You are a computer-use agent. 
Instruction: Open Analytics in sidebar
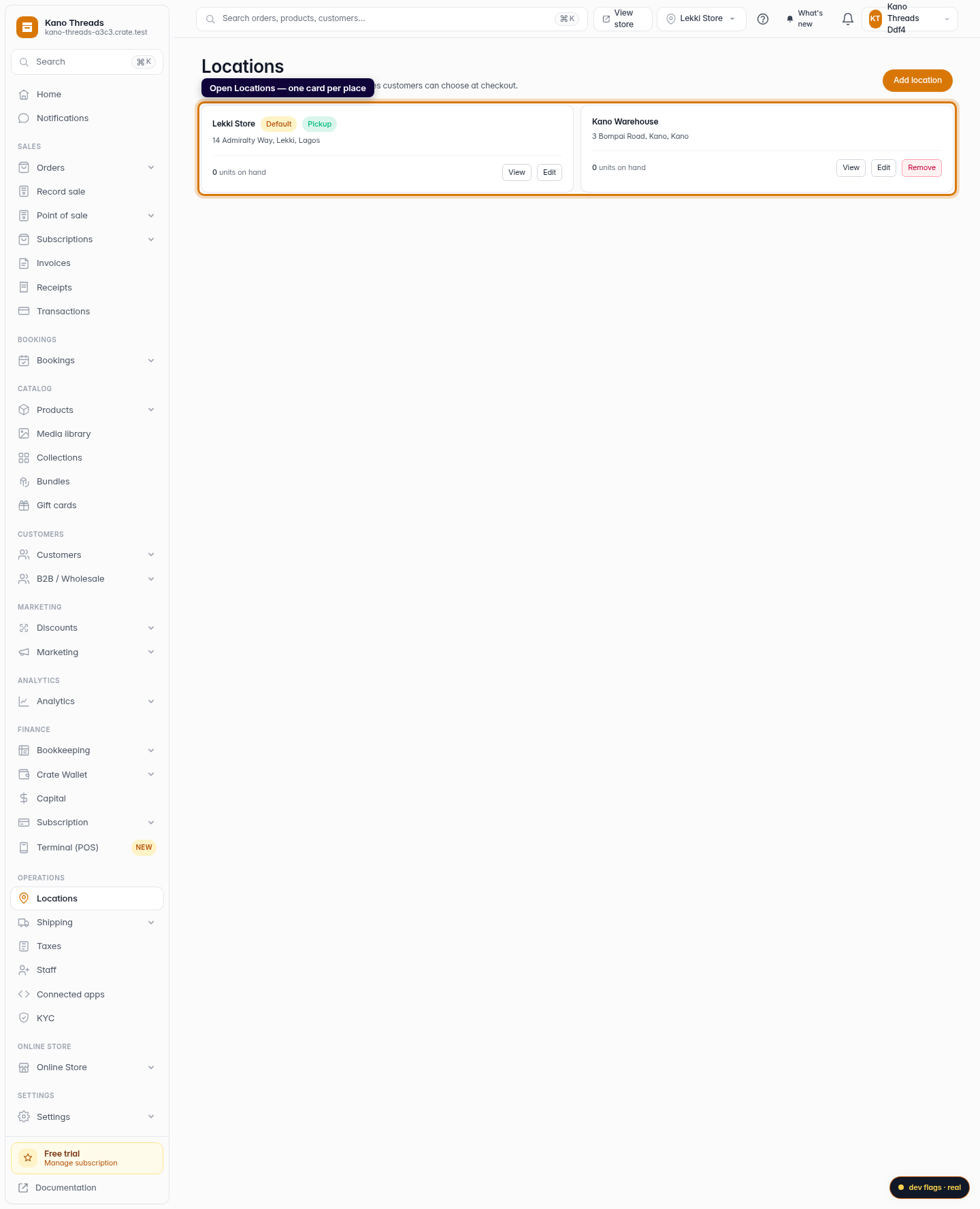click(x=87, y=701)
